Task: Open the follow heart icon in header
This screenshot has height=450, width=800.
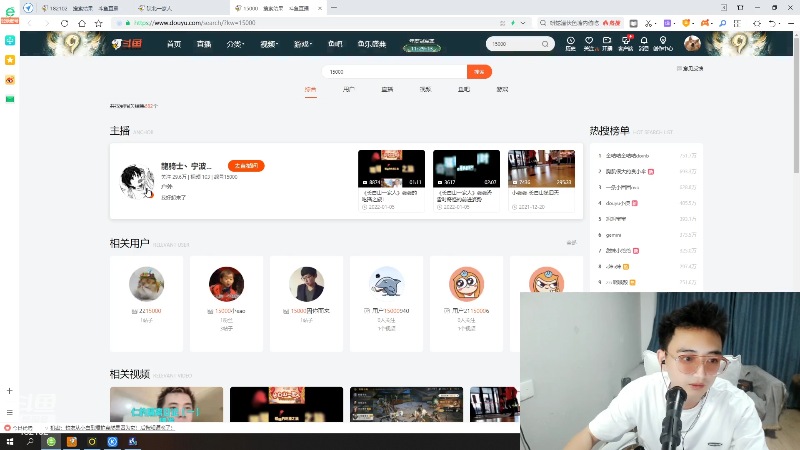Action: [x=589, y=43]
